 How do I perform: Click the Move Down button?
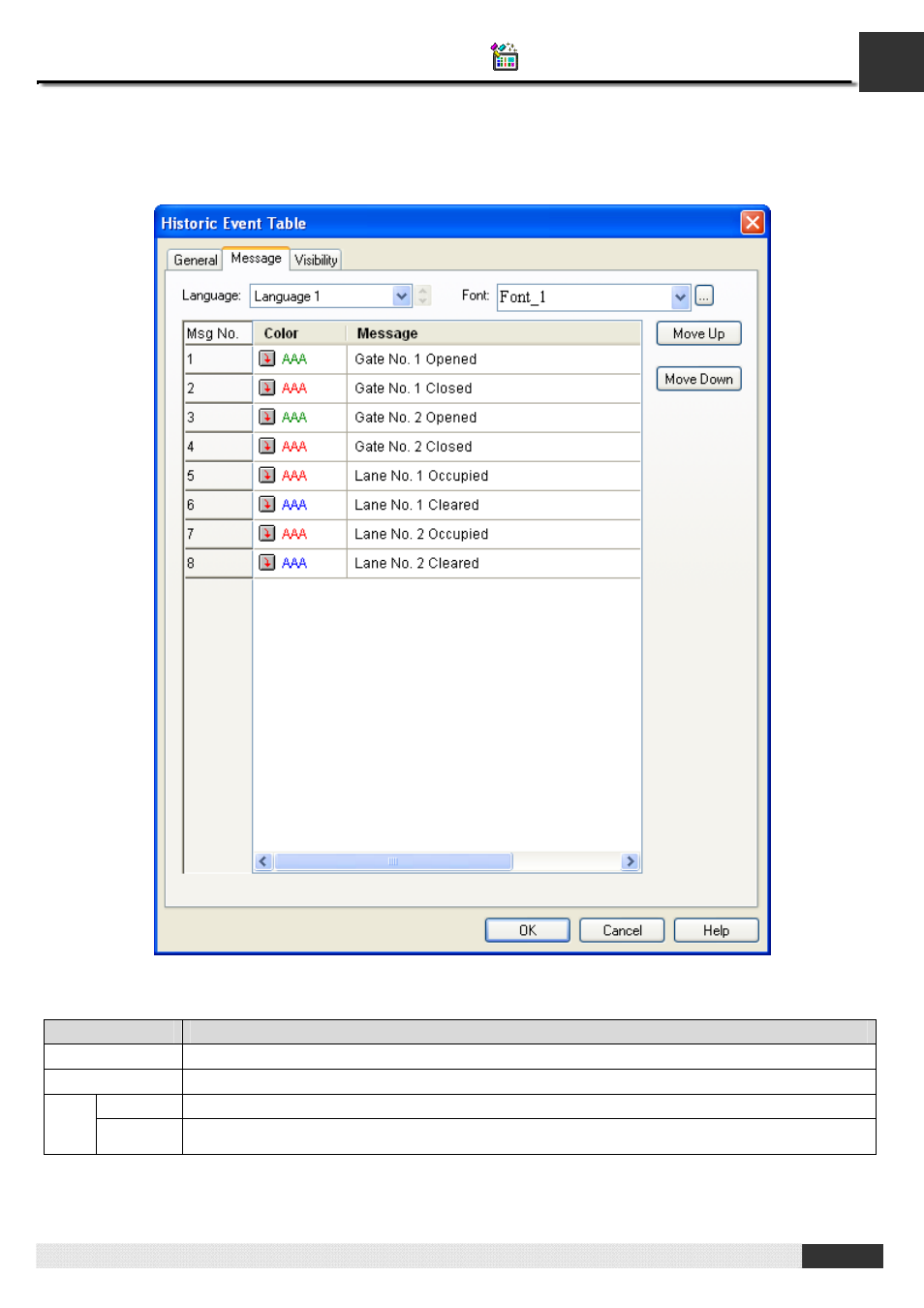click(698, 379)
